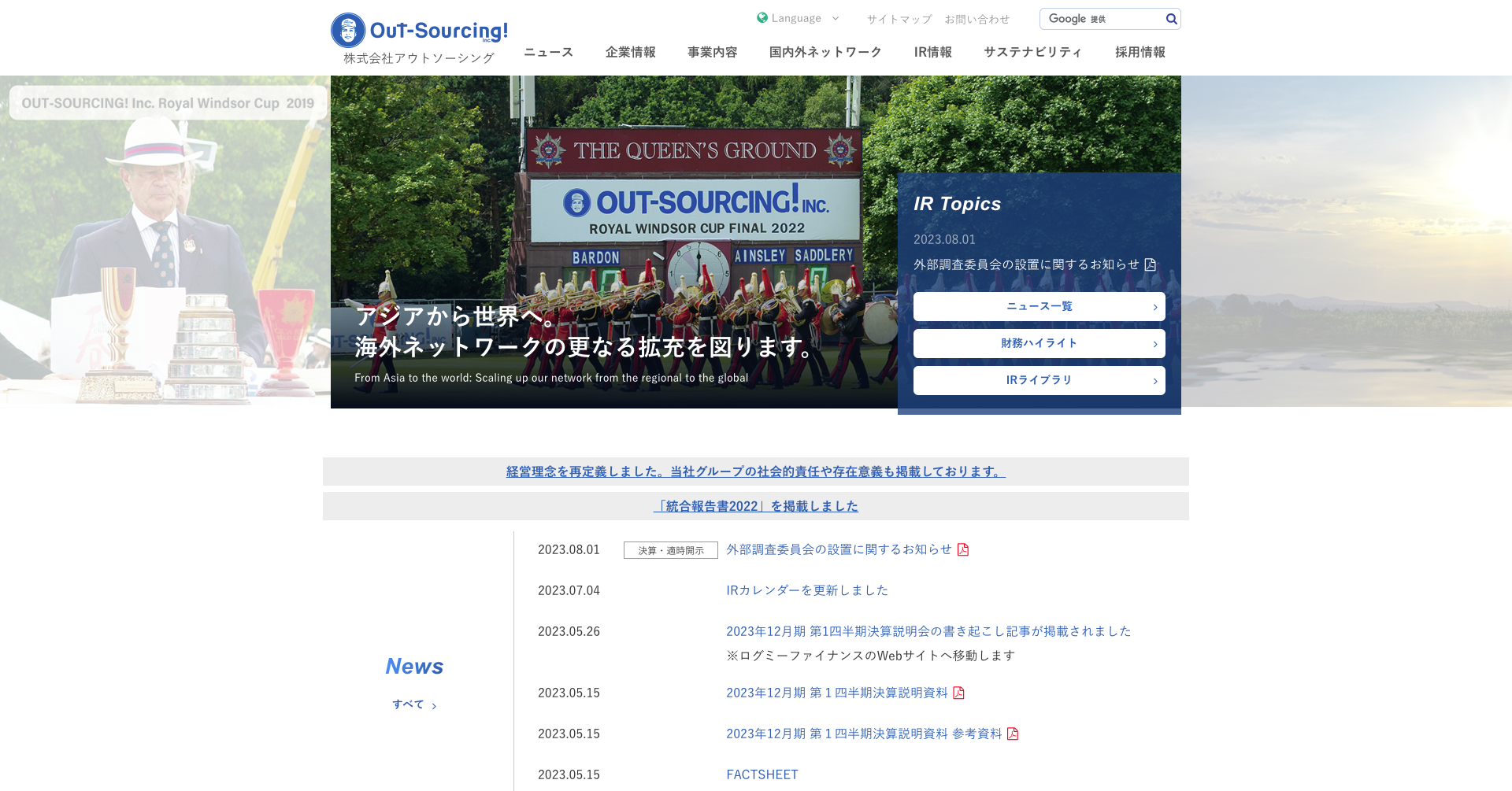
Task: Open the 事業内容 menu
Action: [713, 52]
